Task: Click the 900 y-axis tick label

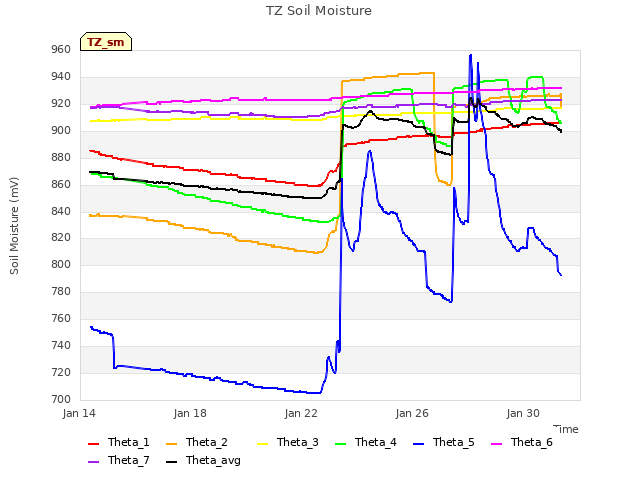Action: (61, 131)
